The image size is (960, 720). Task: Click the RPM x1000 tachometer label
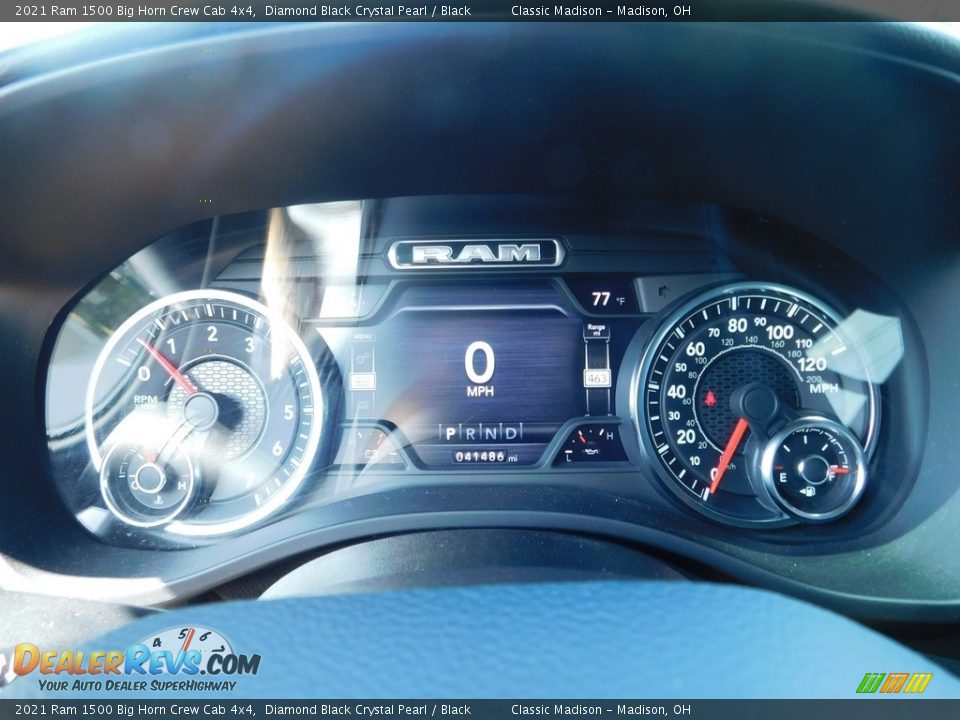click(145, 401)
